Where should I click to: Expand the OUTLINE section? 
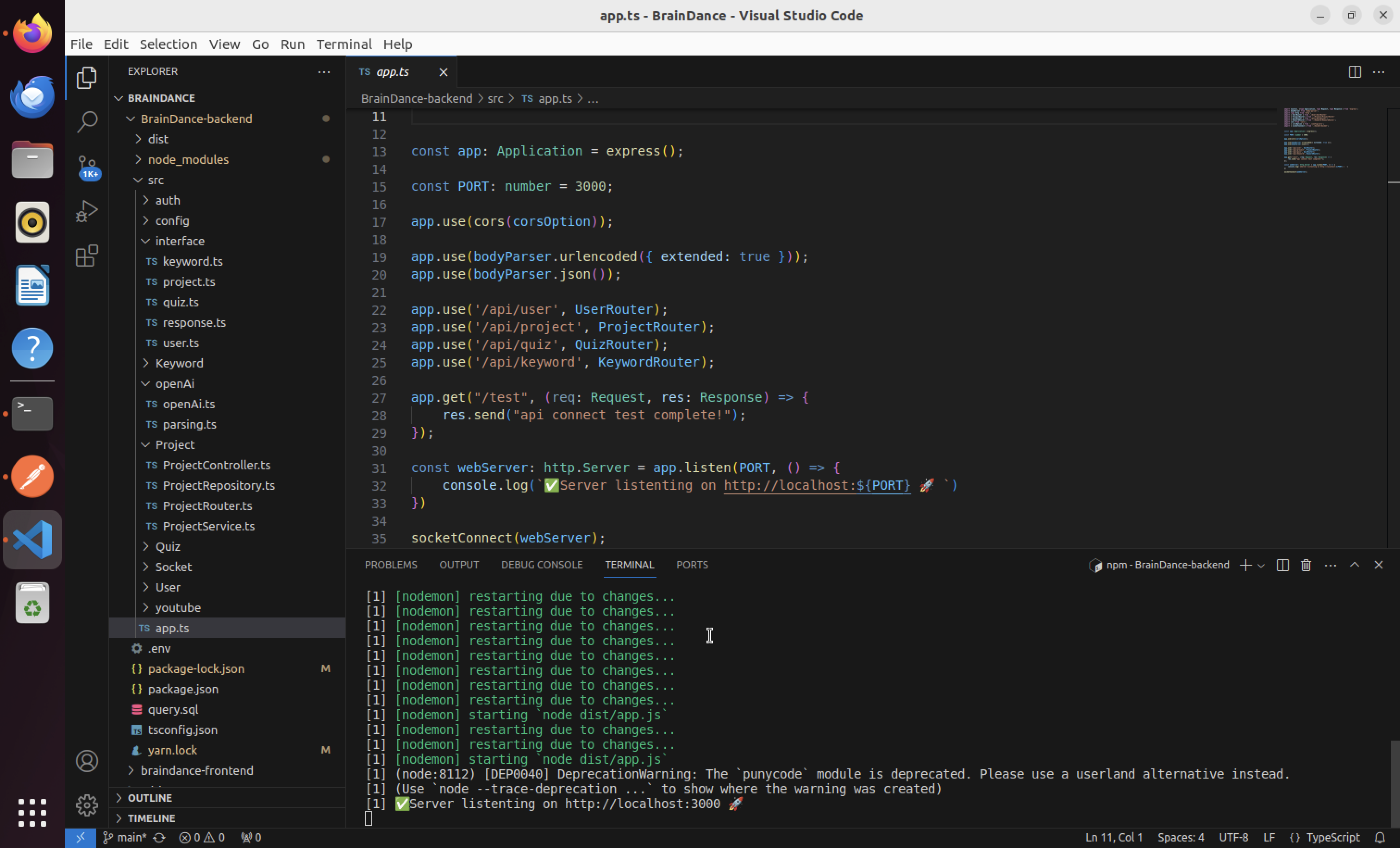point(227,798)
